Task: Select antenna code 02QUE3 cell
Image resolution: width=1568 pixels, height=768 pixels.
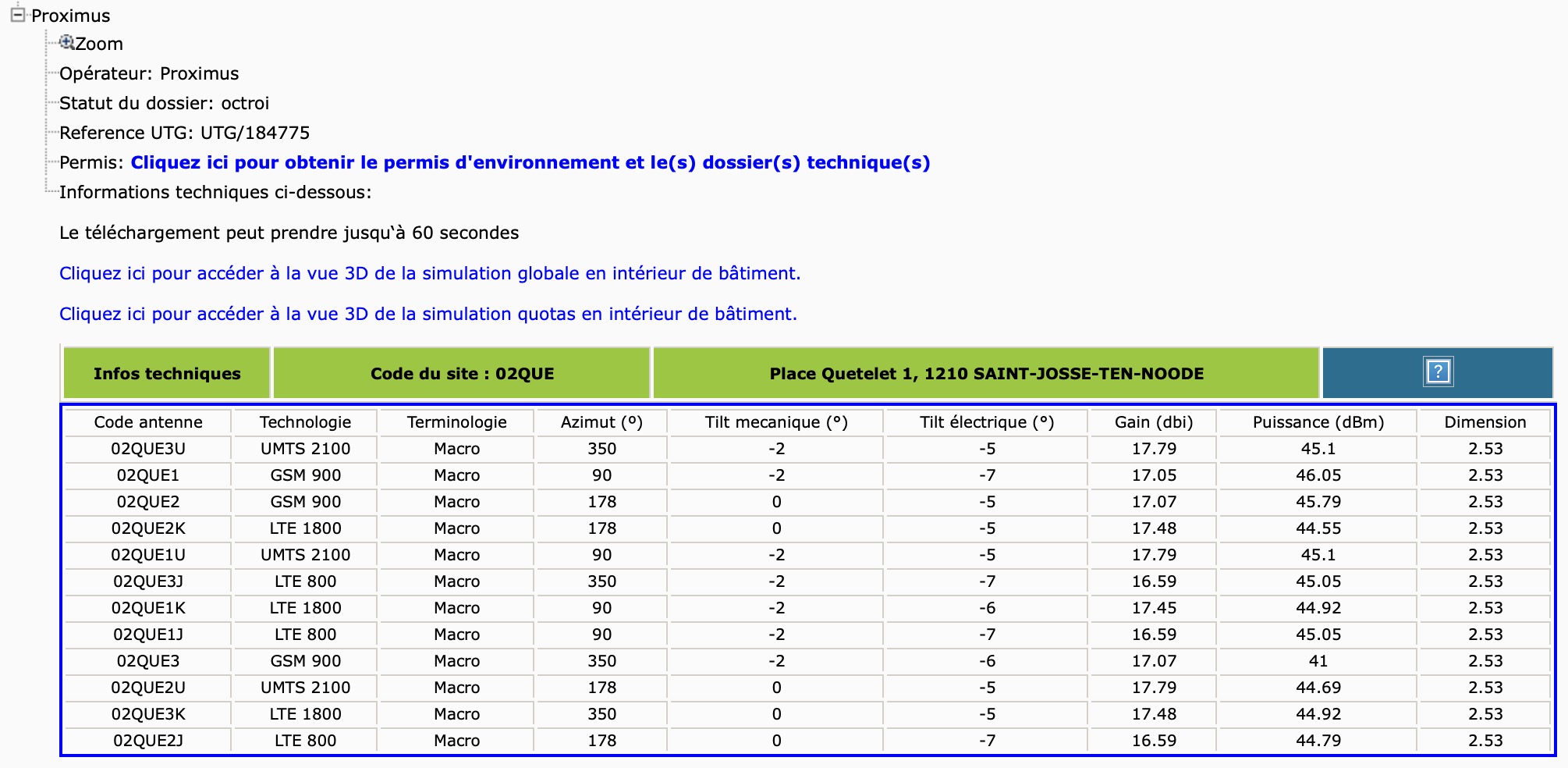Action: click(x=148, y=661)
